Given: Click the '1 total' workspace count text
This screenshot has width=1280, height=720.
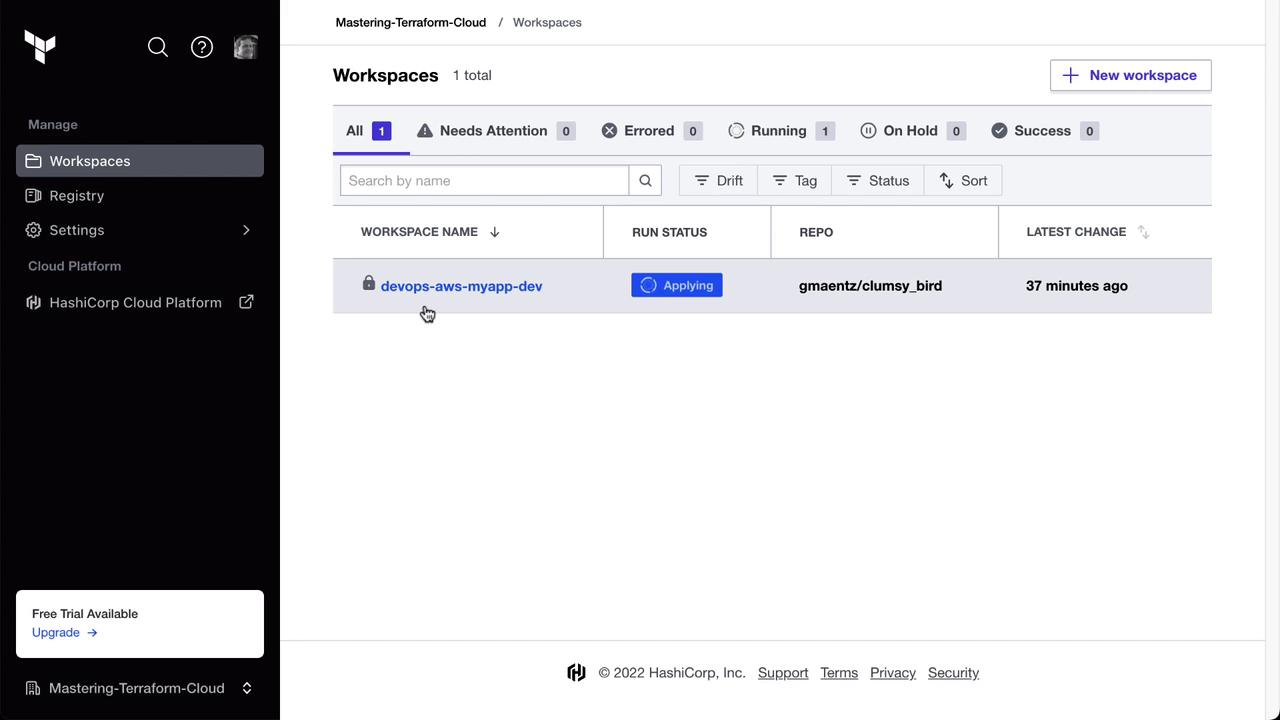Looking at the screenshot, I should (472, 75).
